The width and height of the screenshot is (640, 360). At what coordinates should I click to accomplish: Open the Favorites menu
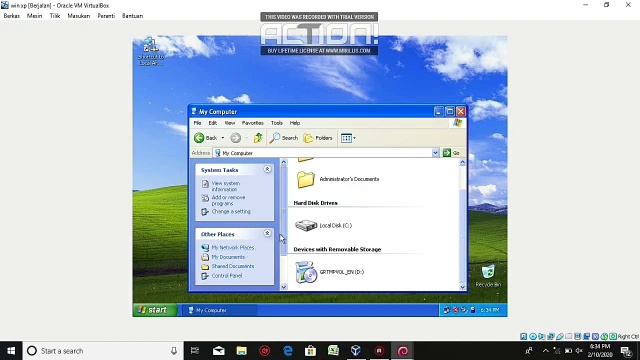tap(253, 123)
